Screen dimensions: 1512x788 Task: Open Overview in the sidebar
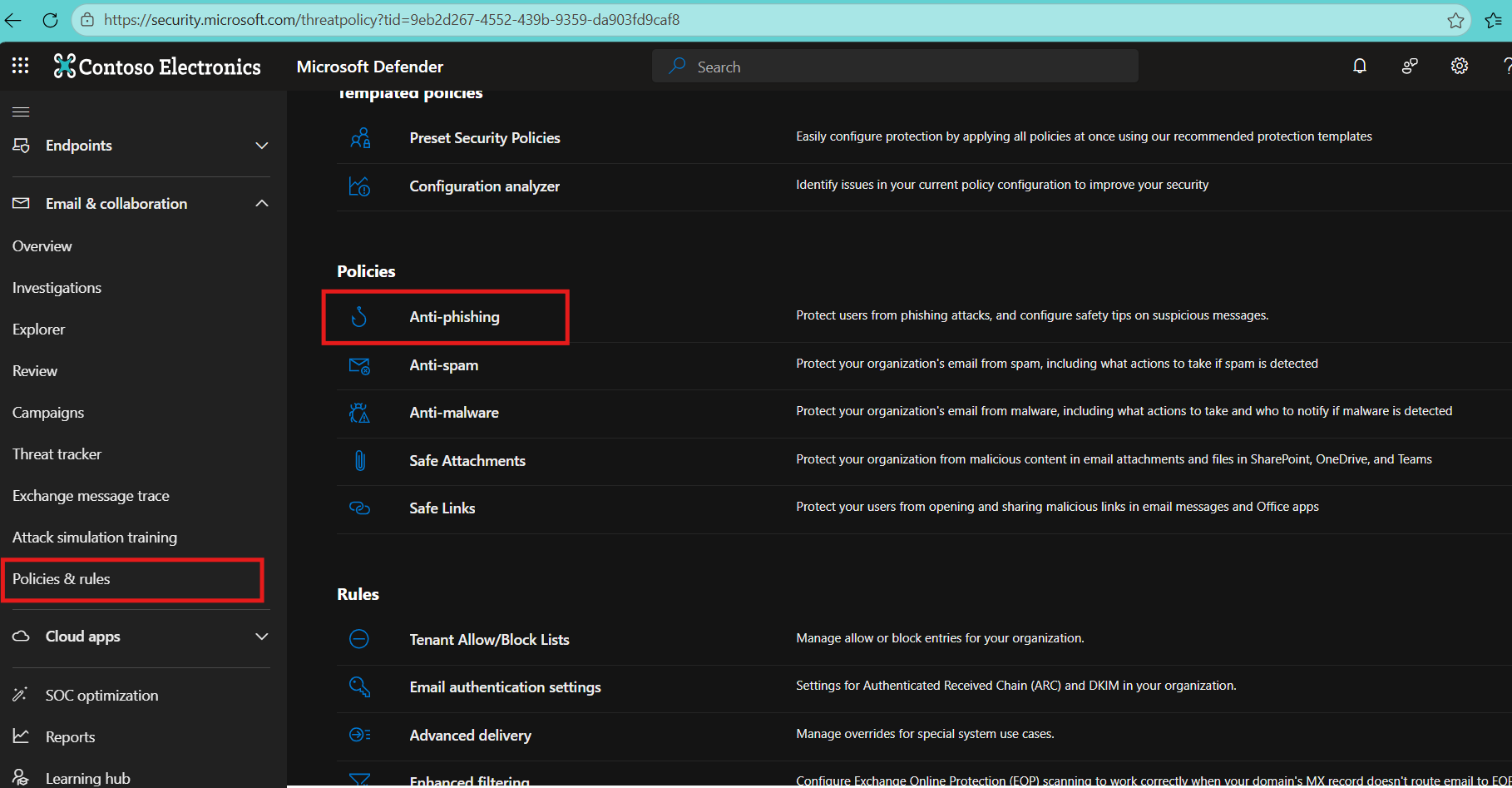click(x=42, y=246)
